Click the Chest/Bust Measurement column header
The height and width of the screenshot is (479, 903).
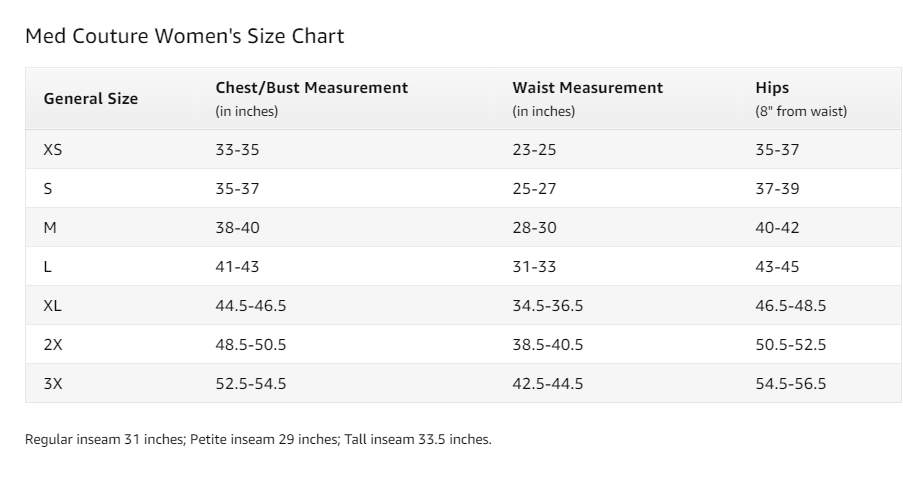tap(311, 88)
